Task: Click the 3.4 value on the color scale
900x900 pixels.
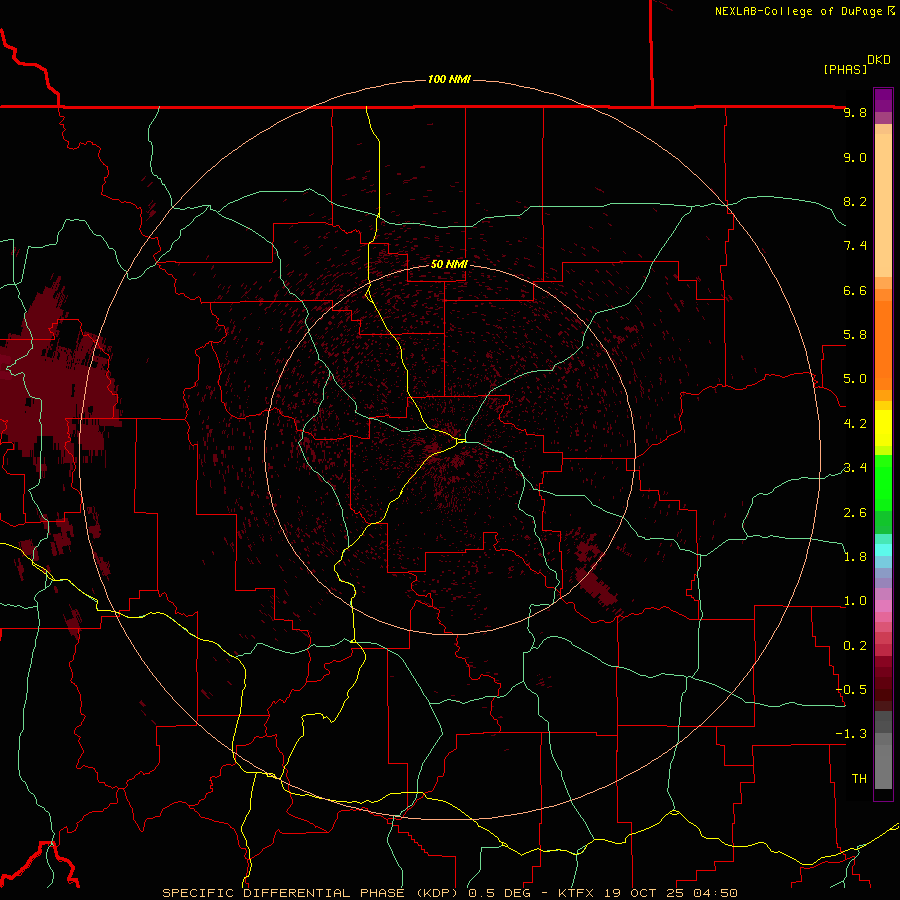Action: [855, 468]
